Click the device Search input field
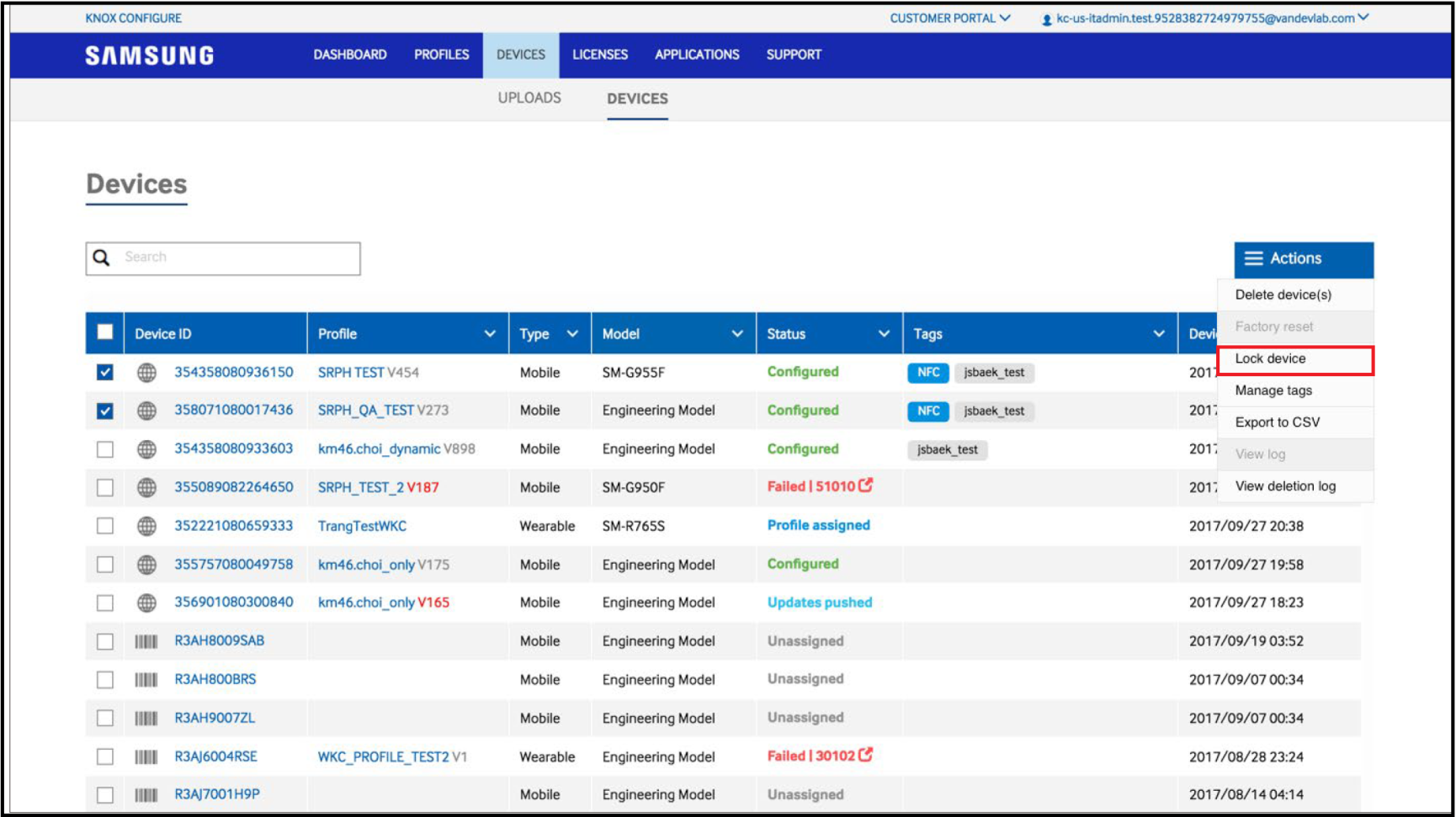 [x=223, y=258]
